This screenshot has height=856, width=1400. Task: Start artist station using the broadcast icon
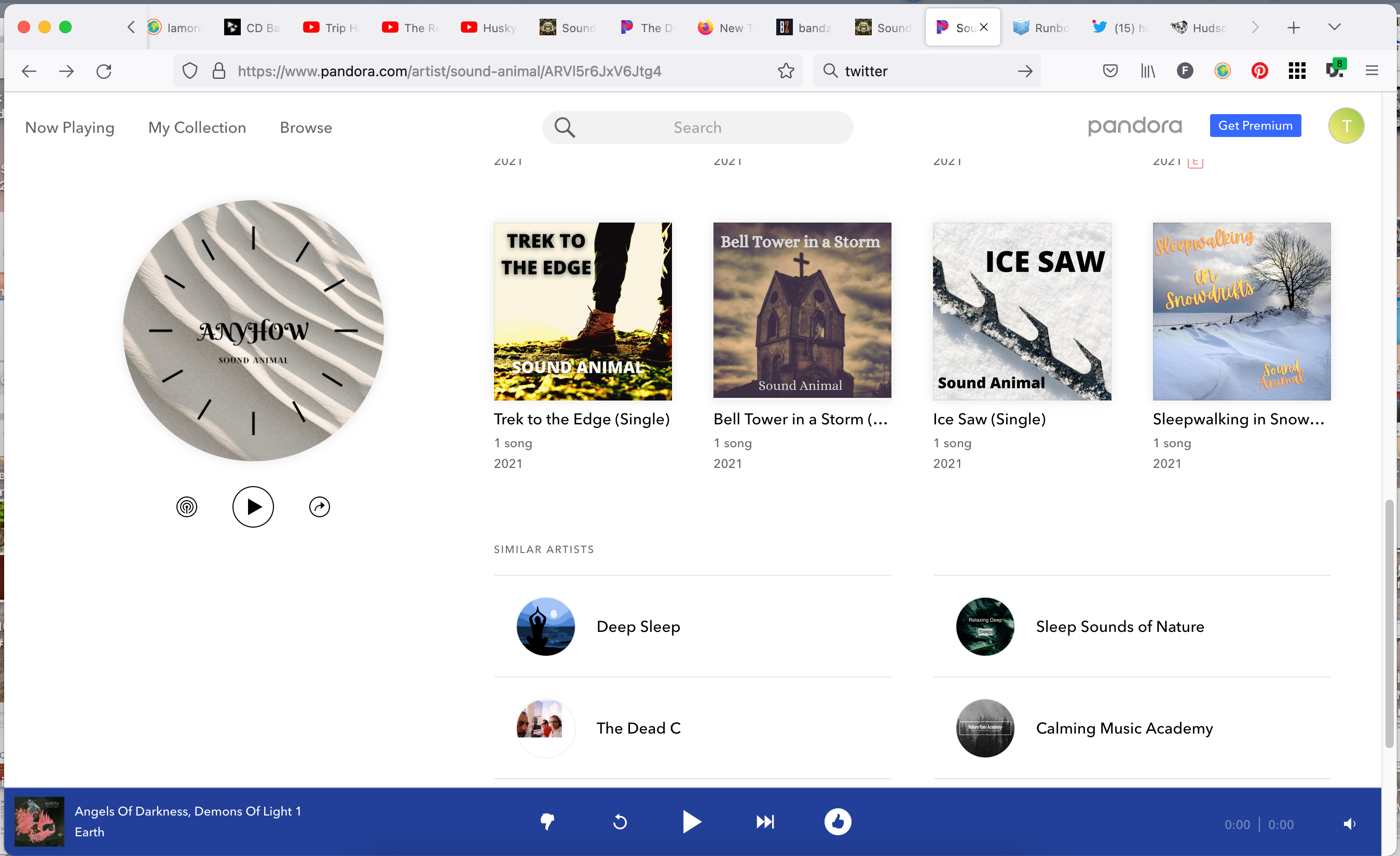click(x=186, y=507)
